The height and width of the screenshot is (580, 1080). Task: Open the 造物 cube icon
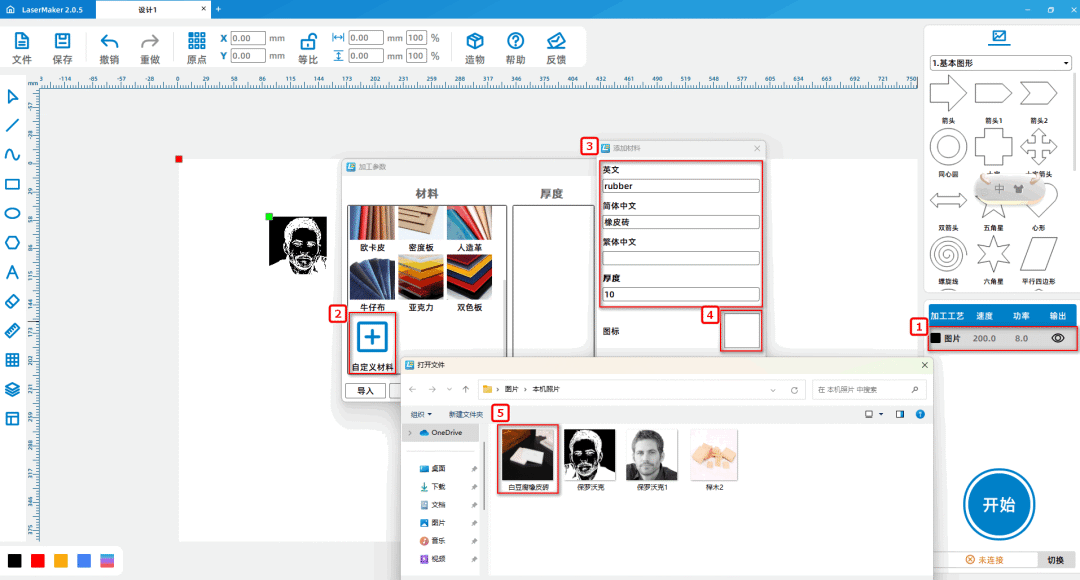pyautogui.click(x=475, y=41)
